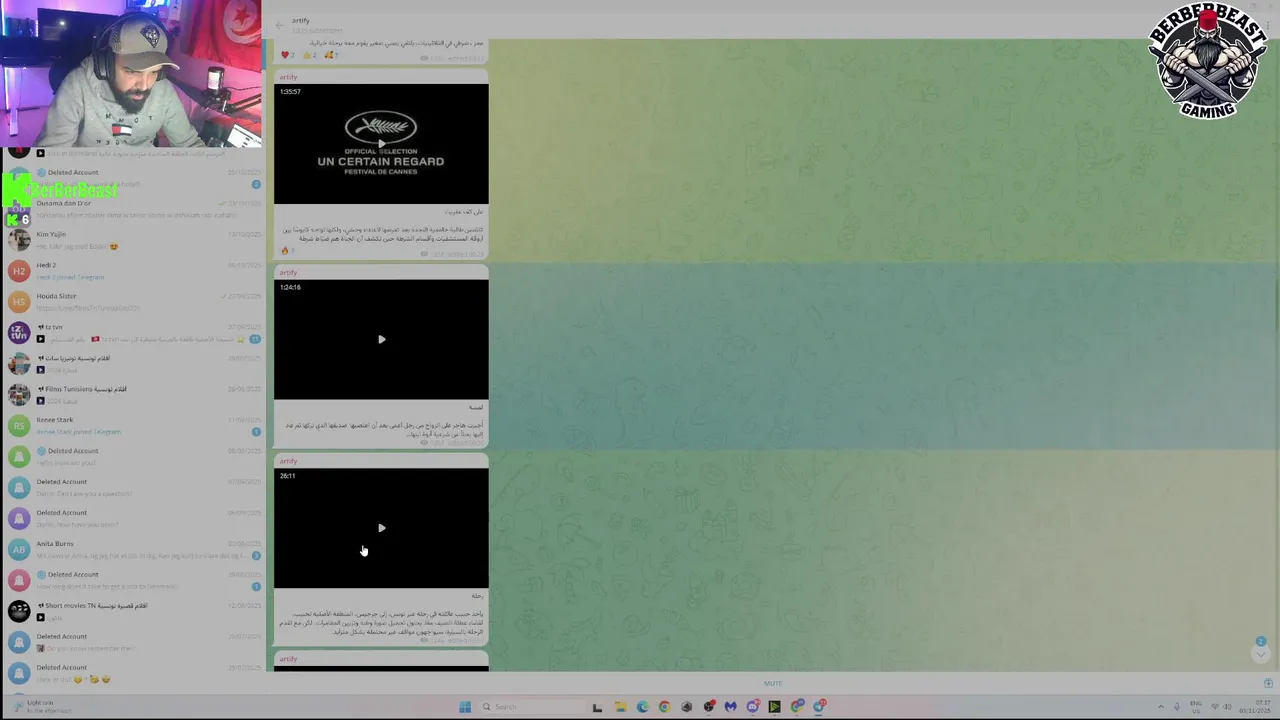Image resolution: width=1280 pixels, height=720 pixels.
Task: Click the RS avatar for Renee Stark
Action: coord(19,426)
